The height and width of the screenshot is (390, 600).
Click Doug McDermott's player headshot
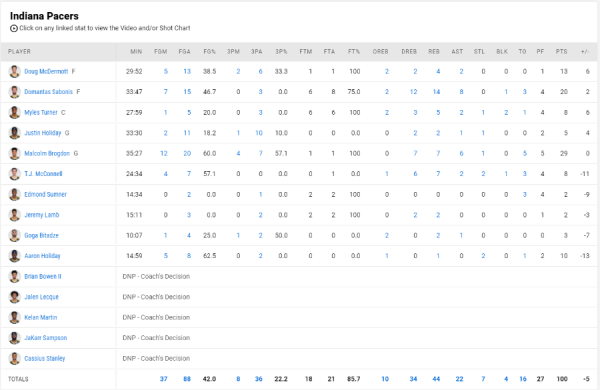[15, 72]
